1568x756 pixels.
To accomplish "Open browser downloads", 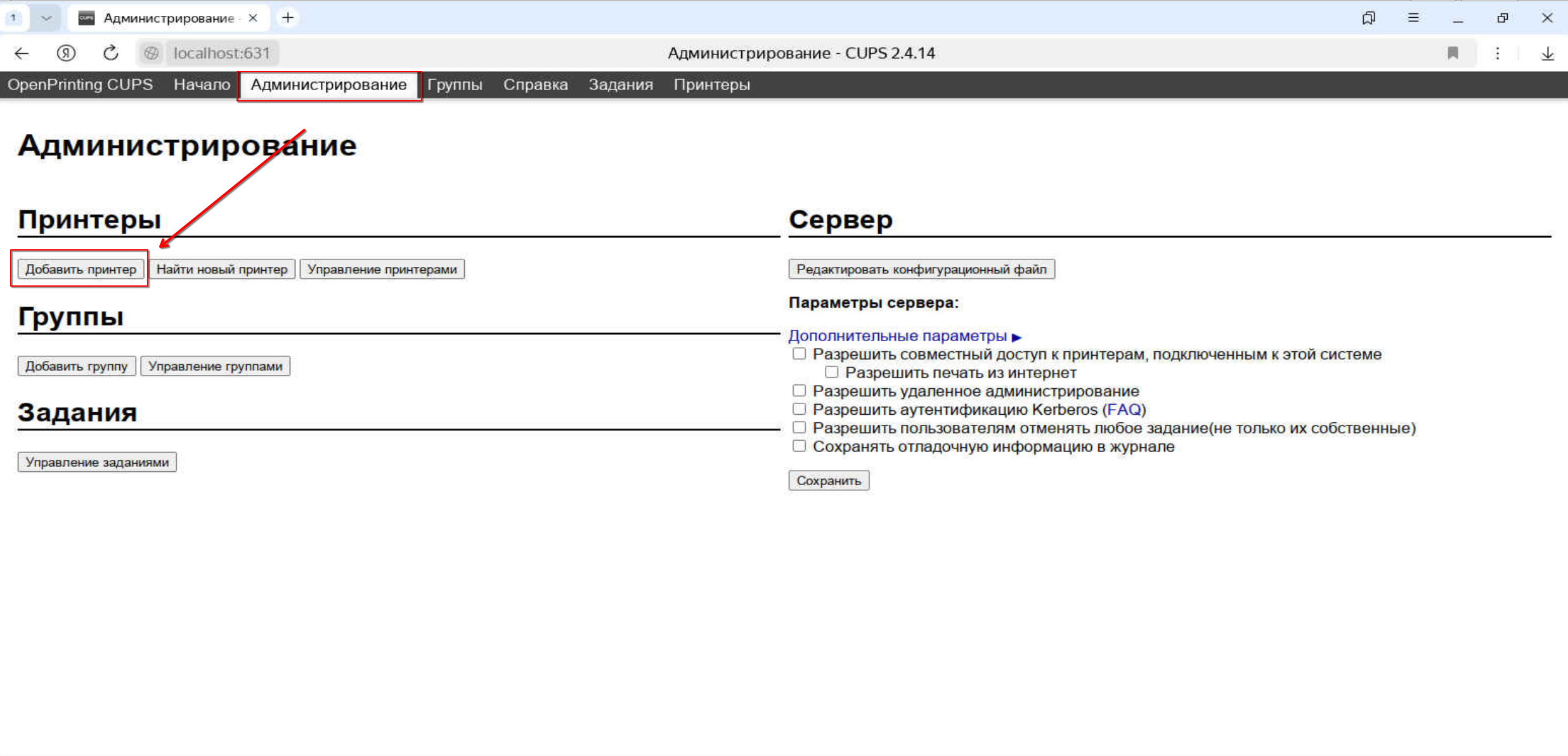I will (x=1547, y=53).
